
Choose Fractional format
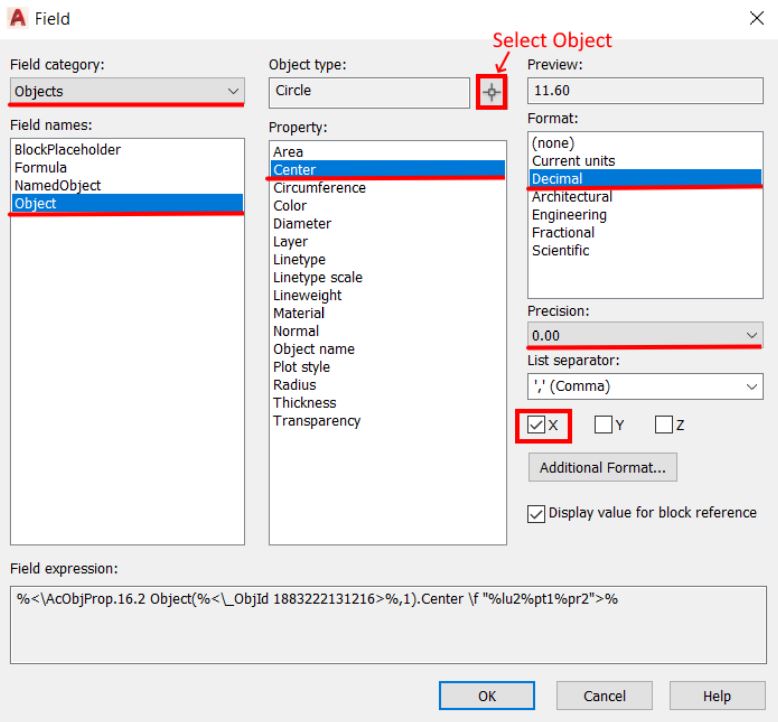coord(645,232)
